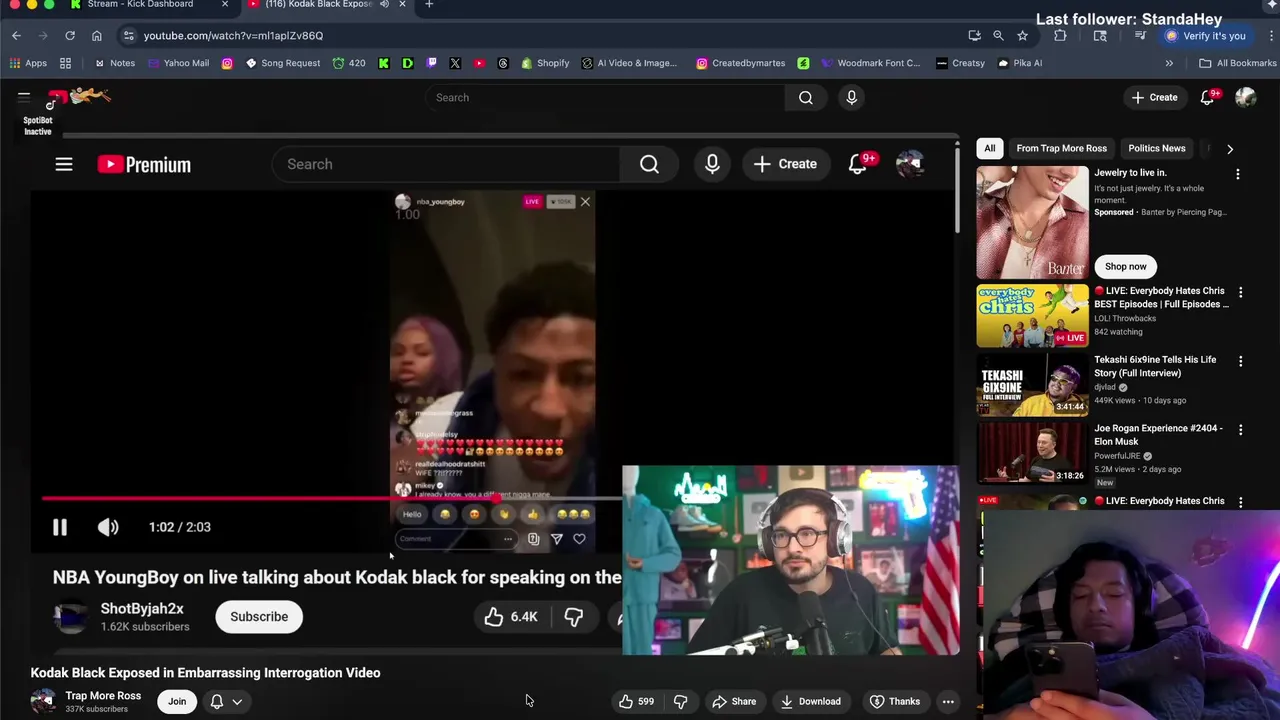Screen dimensions: 1280x720
Task: Open a new browser tab
Action: click(429, 5)
